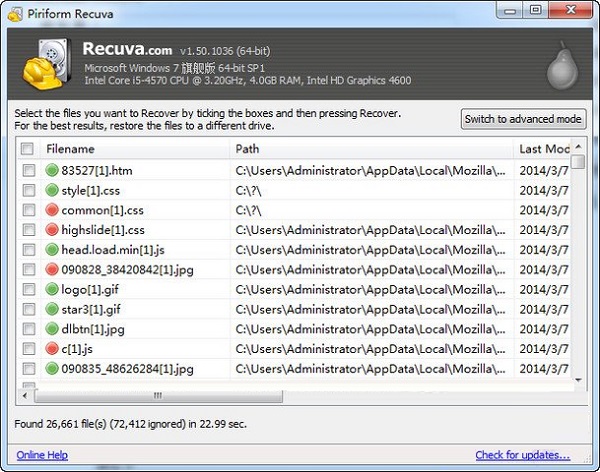Screen dimensions: 600x472
Task: Select the file name highslide[1].css
Action: [x=103, y=230]
